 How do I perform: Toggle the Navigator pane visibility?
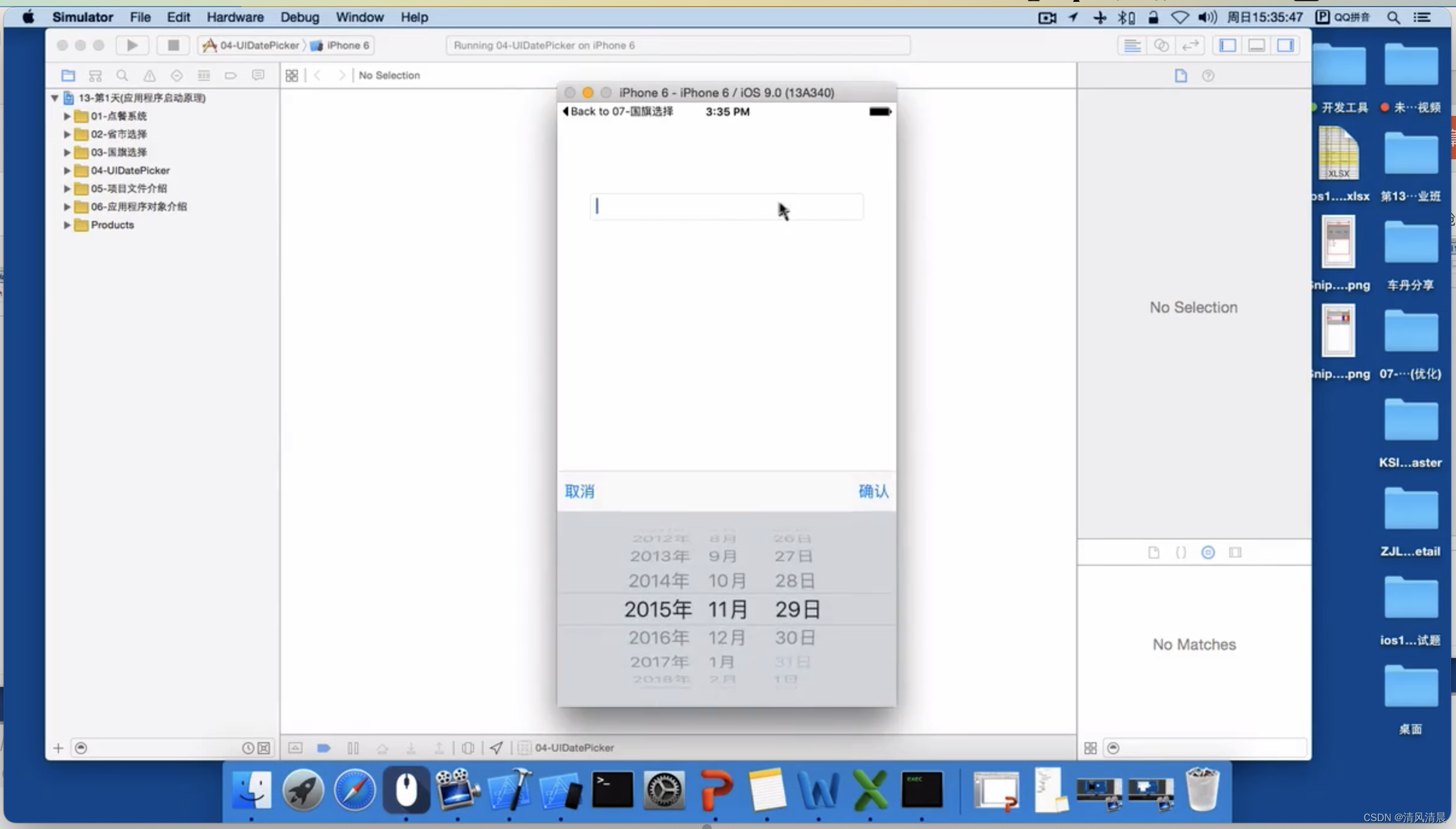tap(1228, 45)
